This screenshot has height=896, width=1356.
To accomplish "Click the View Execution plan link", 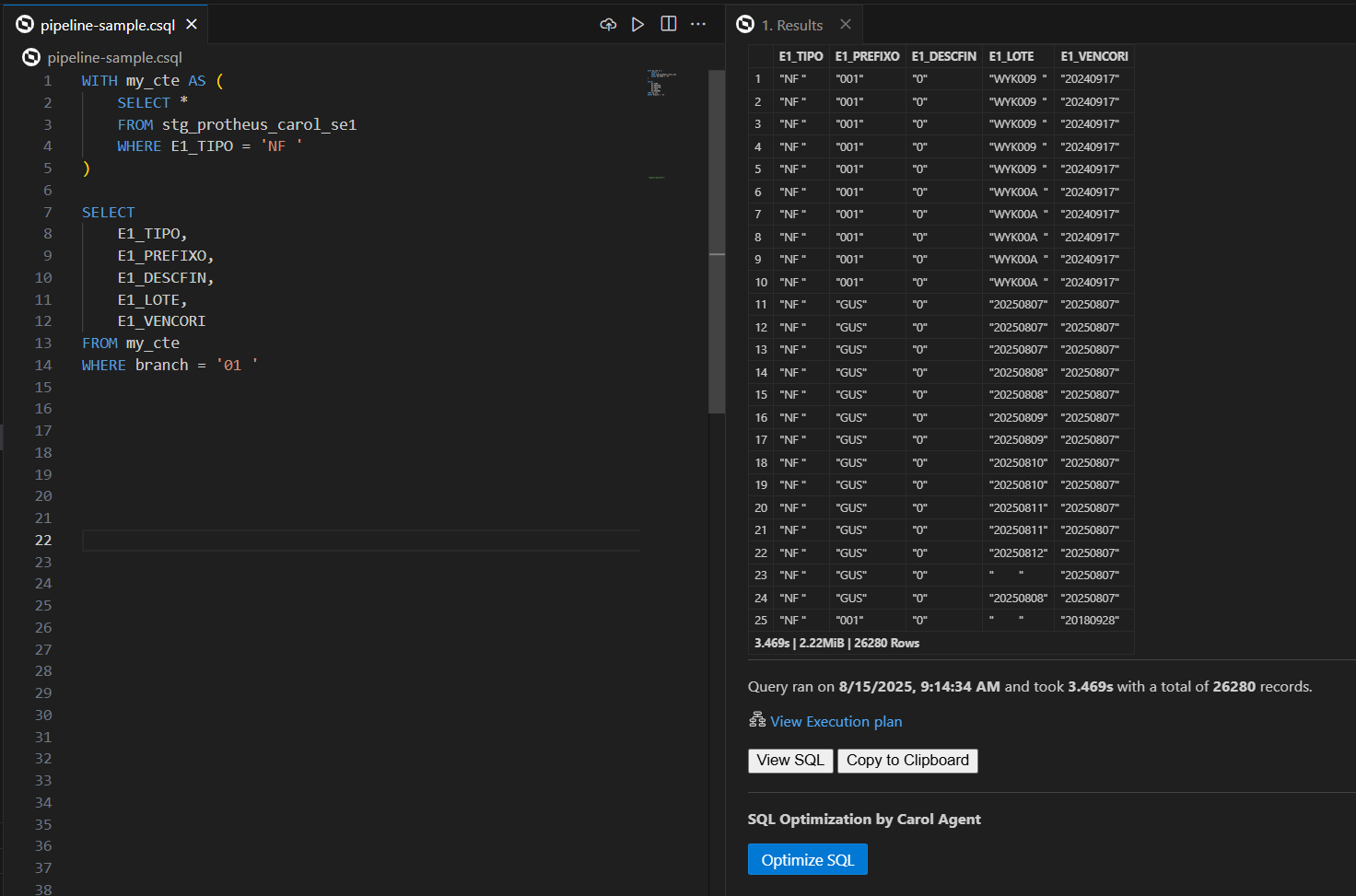I will [x=836, y=722].
